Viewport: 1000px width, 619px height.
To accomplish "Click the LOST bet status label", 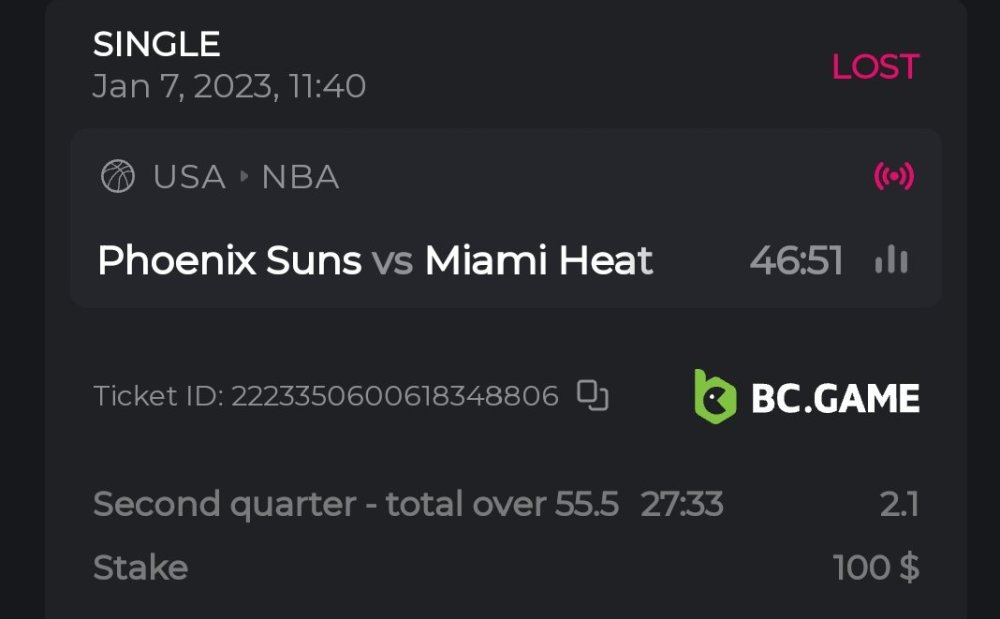I will (875, 67).
